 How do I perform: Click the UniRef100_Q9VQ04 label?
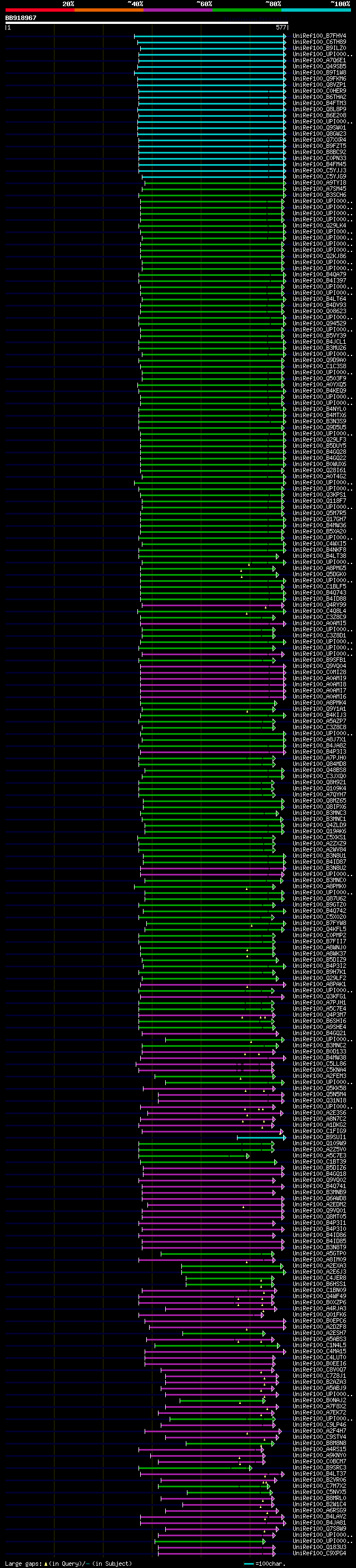[x=319, y=666]
